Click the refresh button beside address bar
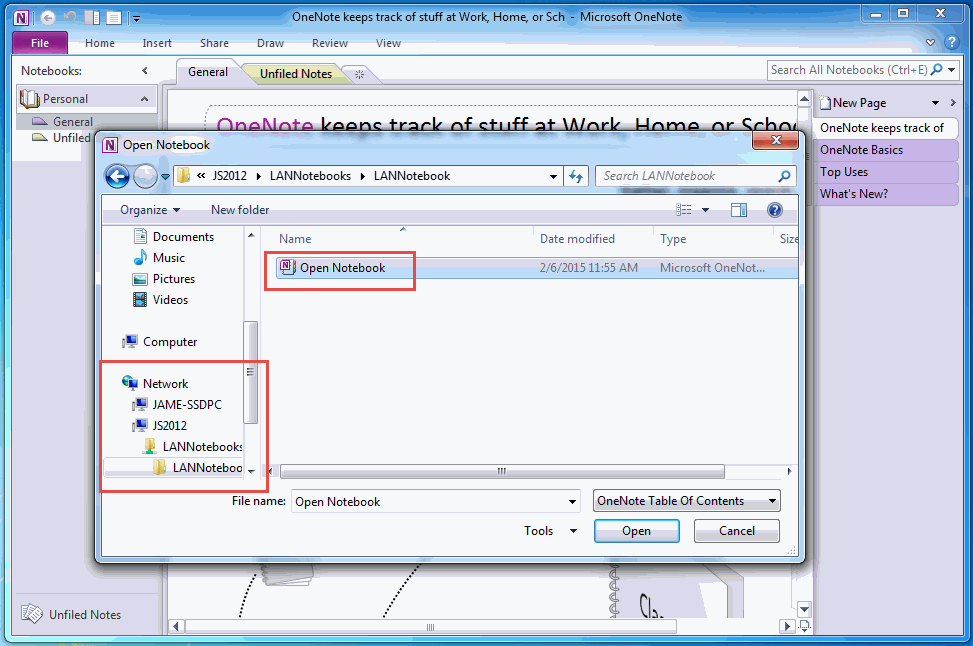This screenshot has width=973, height=646. coord(576,176)
